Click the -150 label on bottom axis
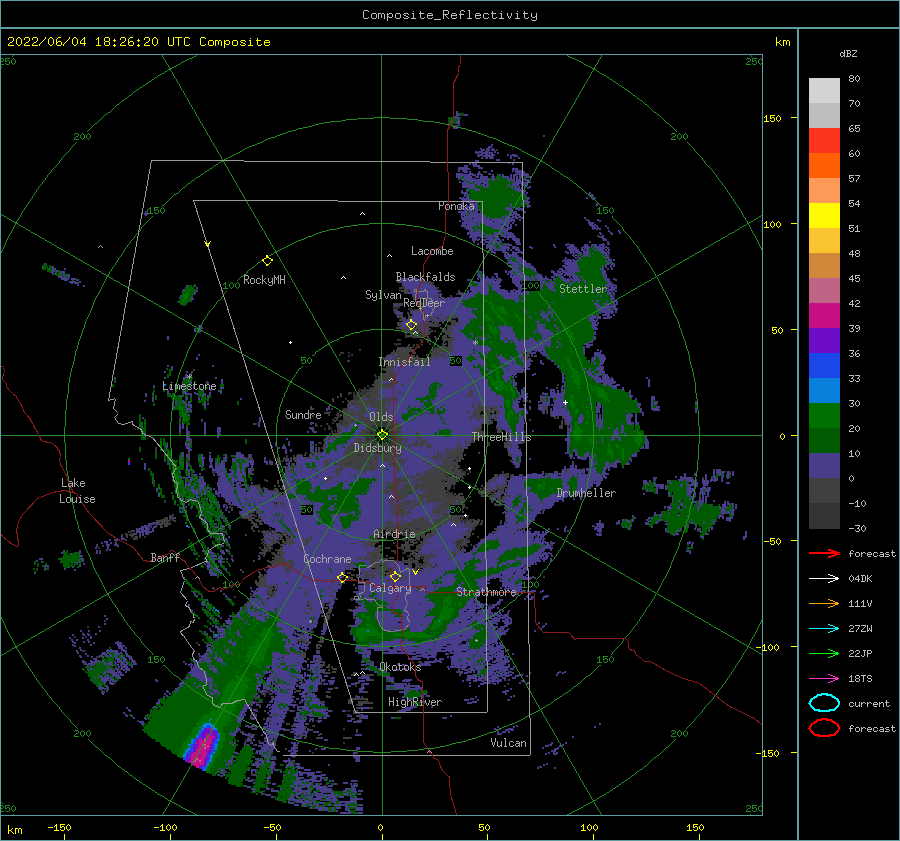900x841 pixels. [x=59, y=827]
